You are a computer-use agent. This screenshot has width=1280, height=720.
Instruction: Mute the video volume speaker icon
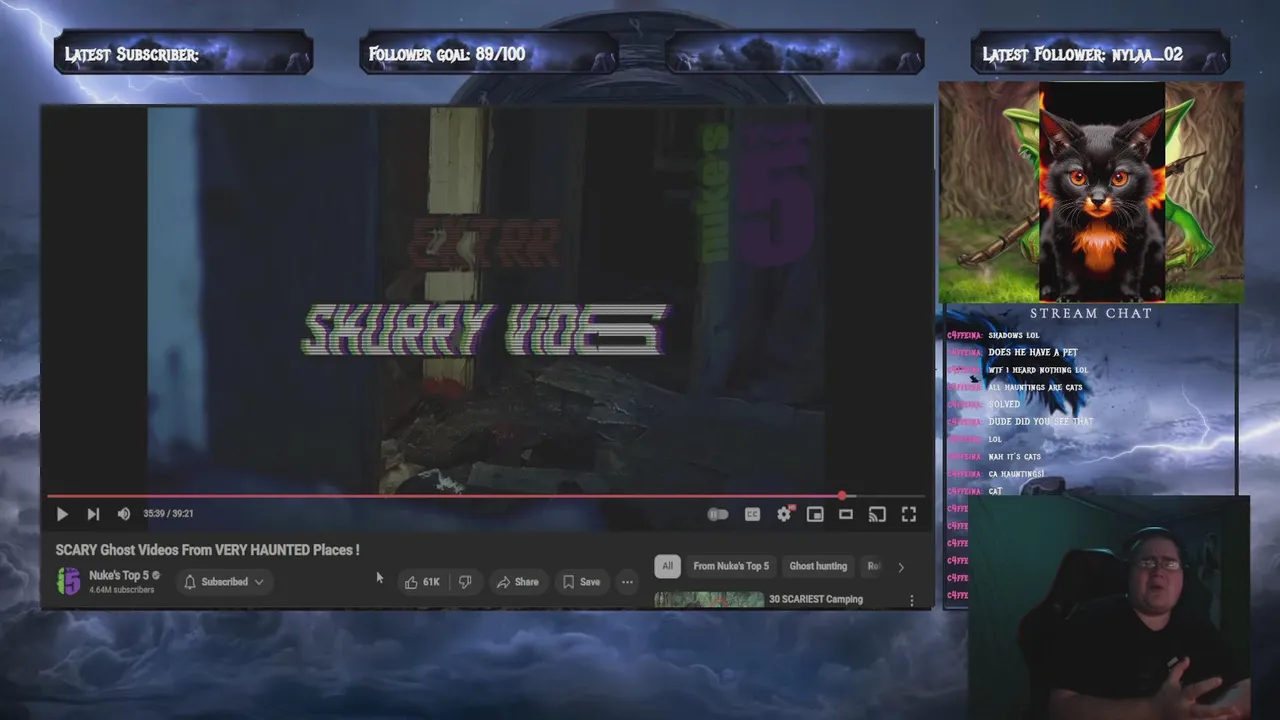(x=124, y=514)
